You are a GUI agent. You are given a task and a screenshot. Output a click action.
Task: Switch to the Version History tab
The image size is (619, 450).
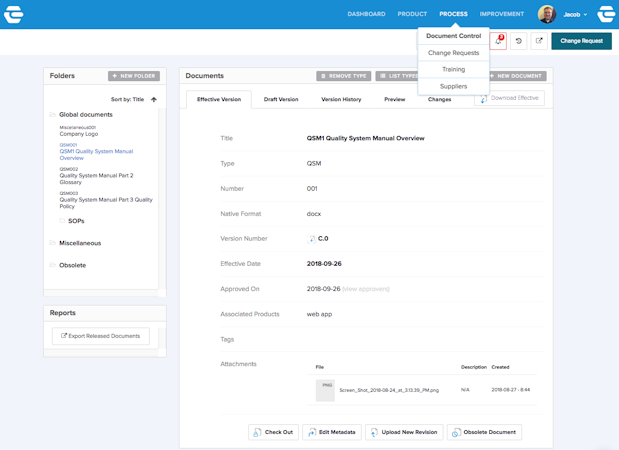[x=341, y=99]
